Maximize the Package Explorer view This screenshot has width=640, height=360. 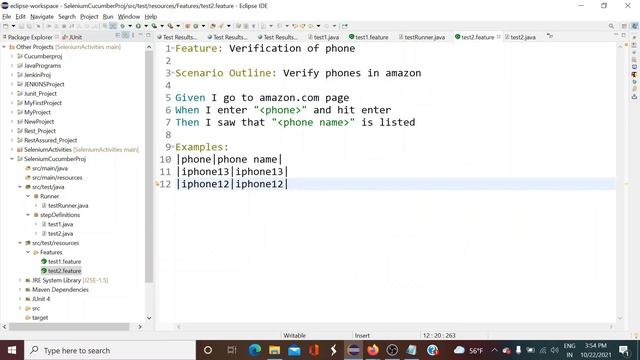148,36
